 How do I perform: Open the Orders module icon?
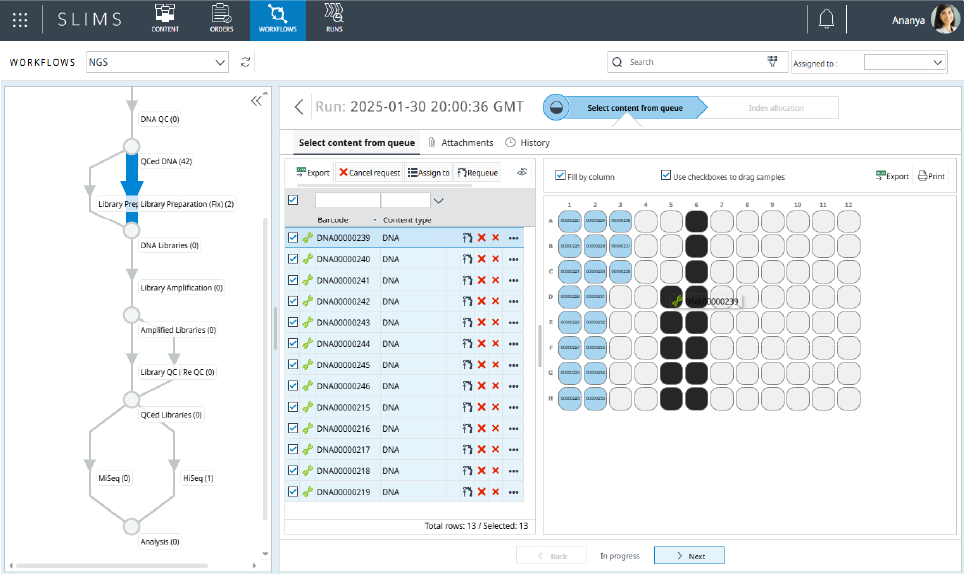pos(222,19)
